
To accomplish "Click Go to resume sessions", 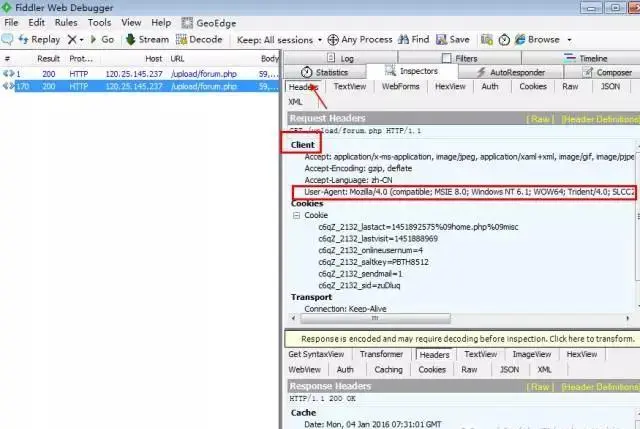I will coord(102,40).
